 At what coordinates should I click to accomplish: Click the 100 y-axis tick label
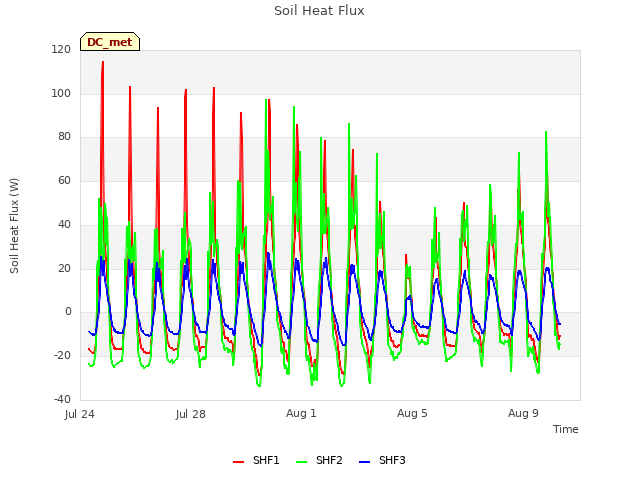point(61,93)
